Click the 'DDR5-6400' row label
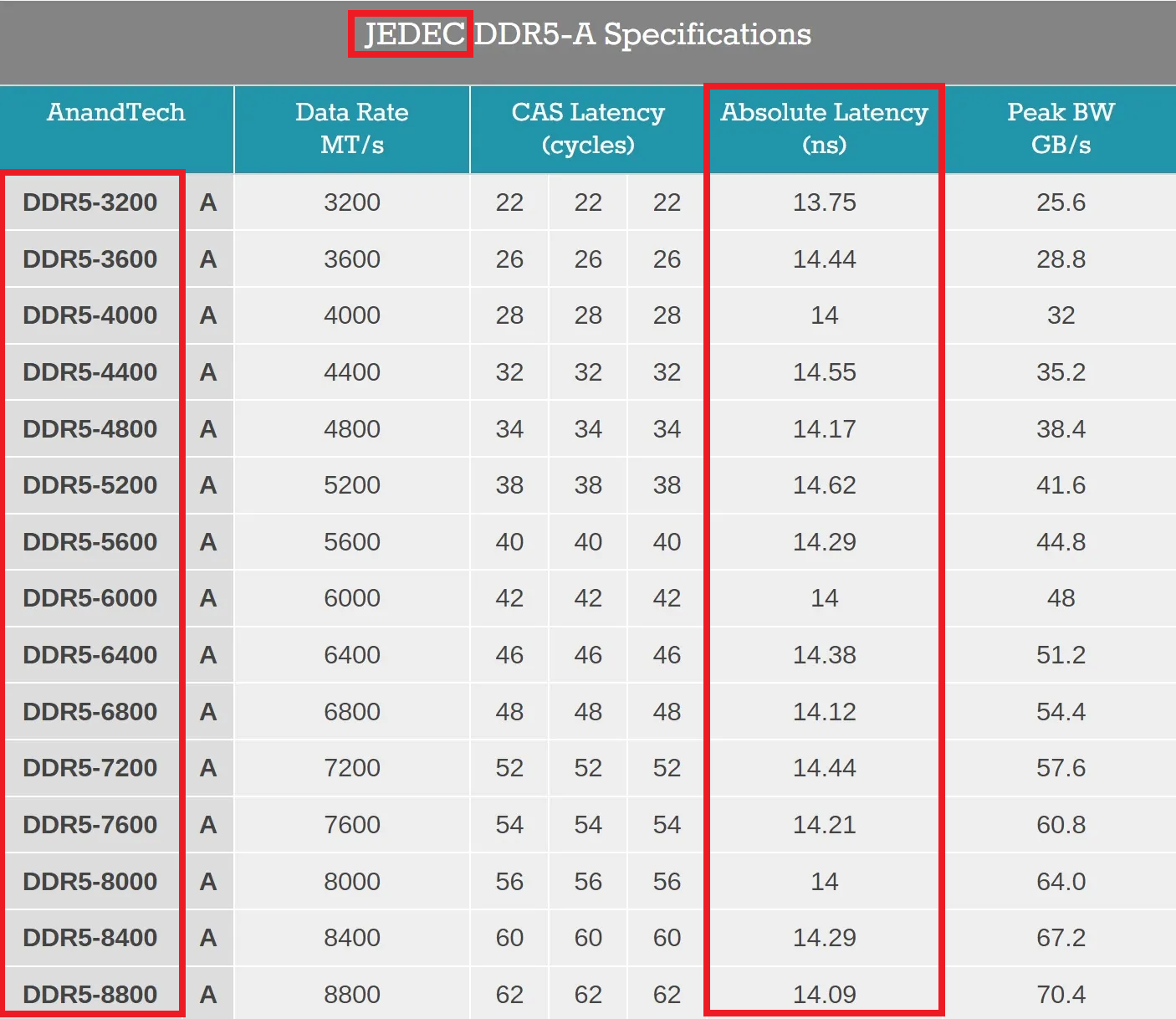 90,655
